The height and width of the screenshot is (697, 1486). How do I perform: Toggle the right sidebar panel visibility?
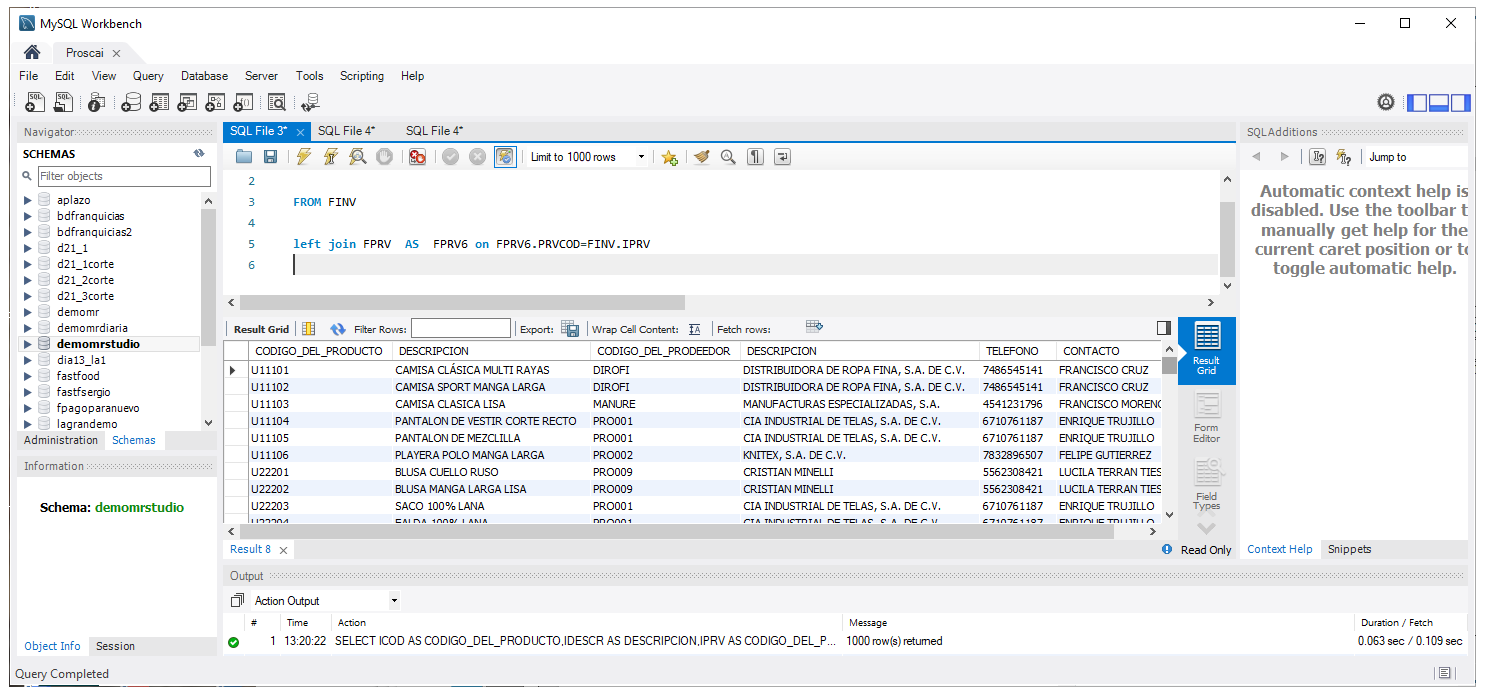(x=1461, y=102)
